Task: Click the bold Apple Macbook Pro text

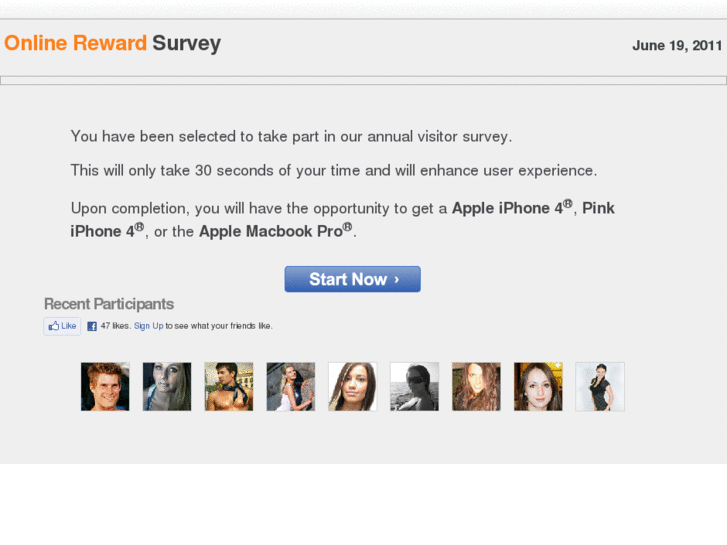Action: coord(276,231)
